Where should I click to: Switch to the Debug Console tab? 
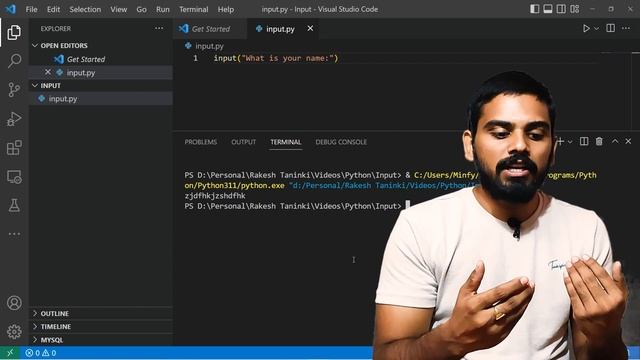[x=341, y=142]
